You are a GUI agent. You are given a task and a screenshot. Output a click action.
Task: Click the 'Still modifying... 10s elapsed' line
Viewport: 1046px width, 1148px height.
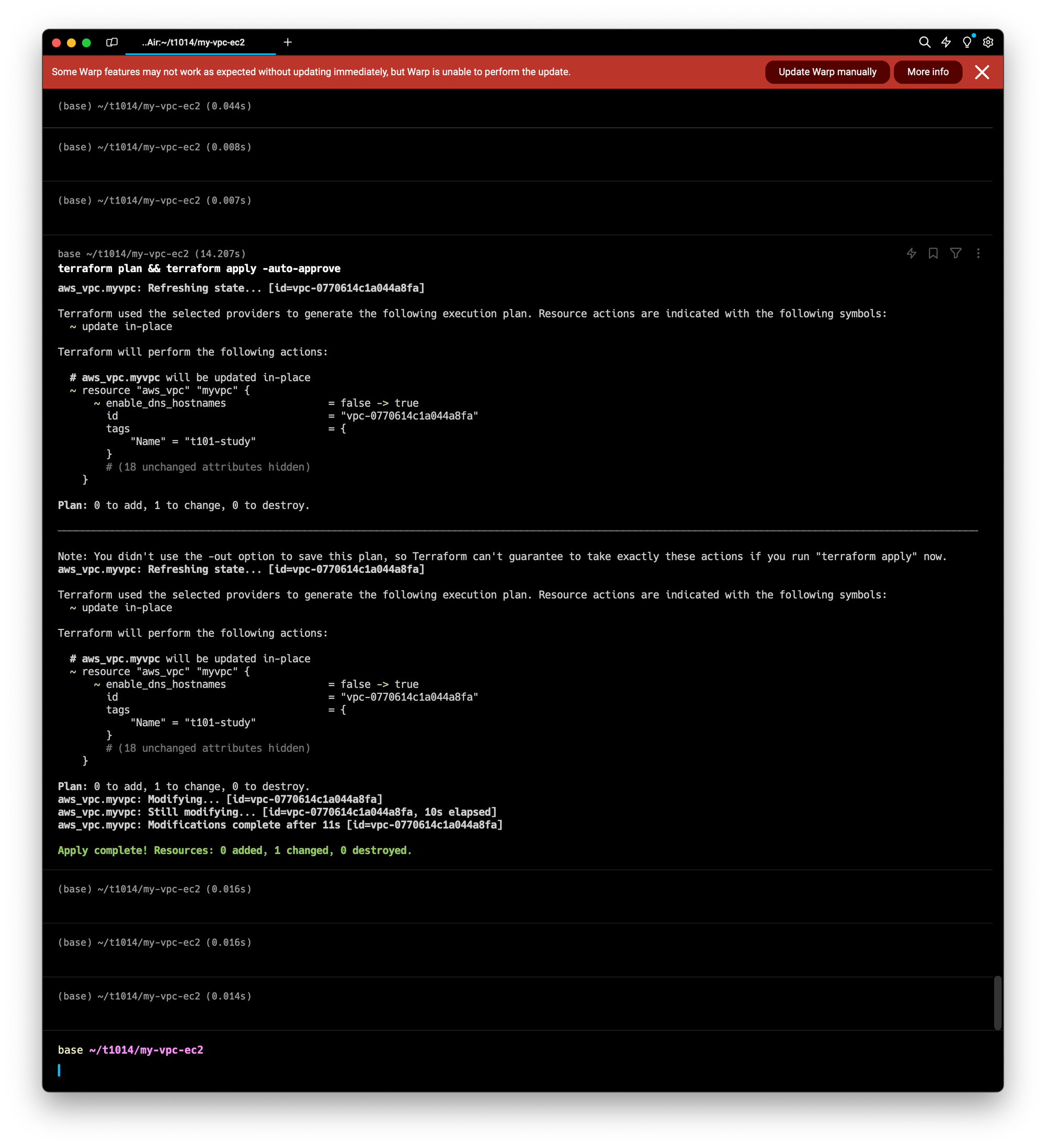(x=277, y=812)
